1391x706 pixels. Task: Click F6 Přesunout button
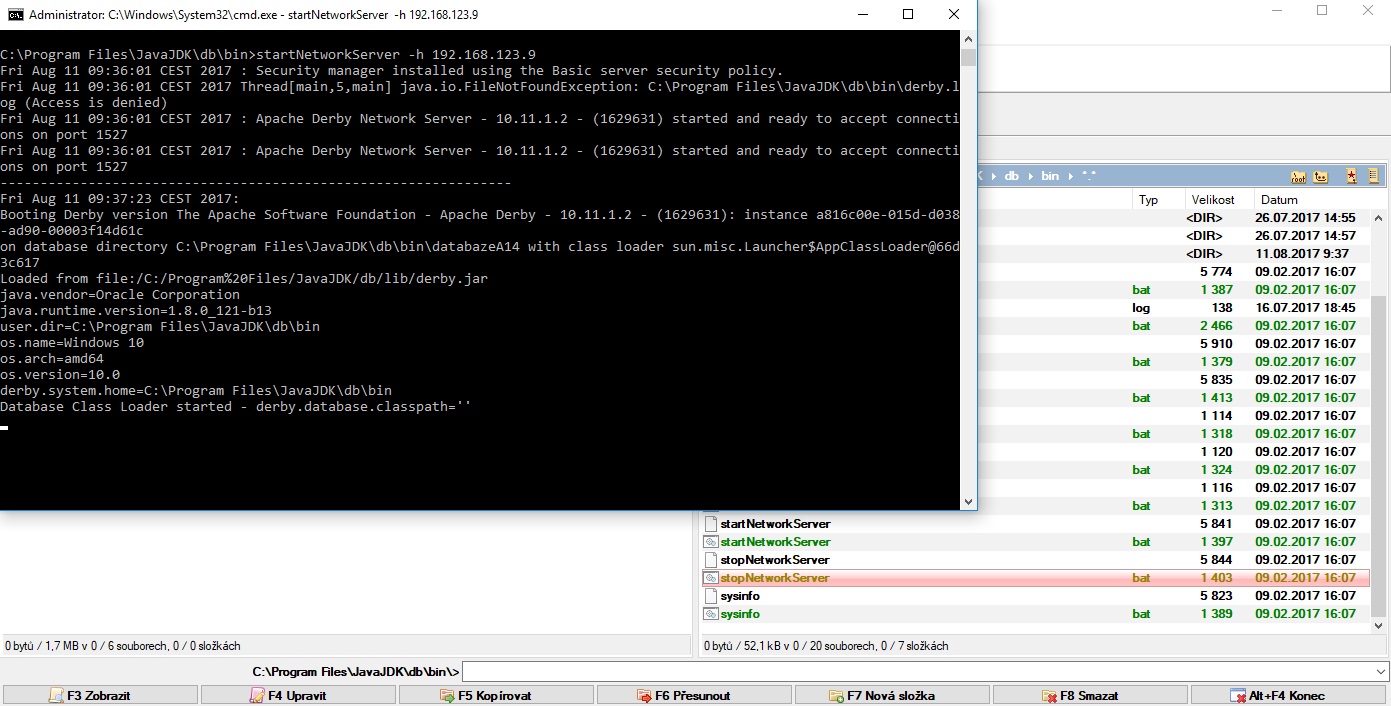pyautogui.click(x=694, y=695)
